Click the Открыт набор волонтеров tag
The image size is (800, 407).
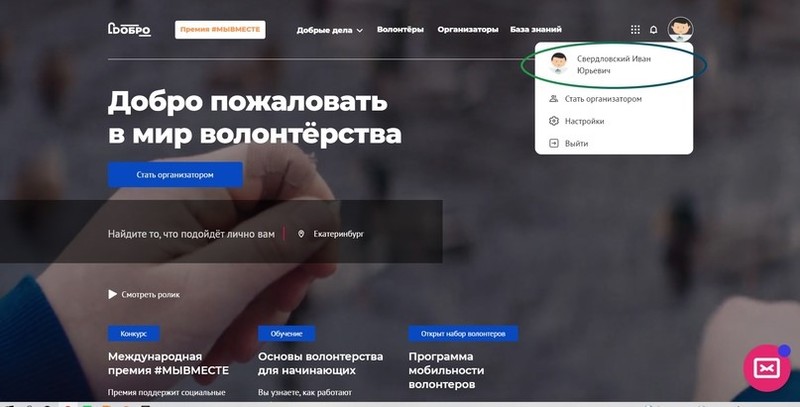pos(463,334)
